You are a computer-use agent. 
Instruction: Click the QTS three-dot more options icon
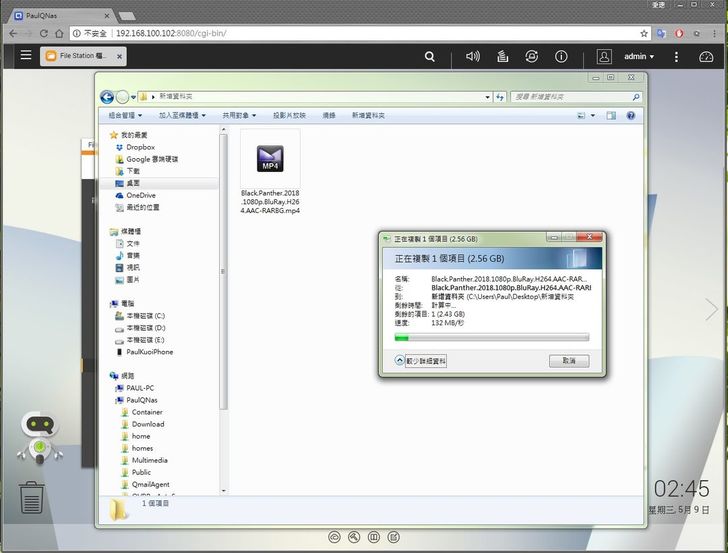point(678,57)
